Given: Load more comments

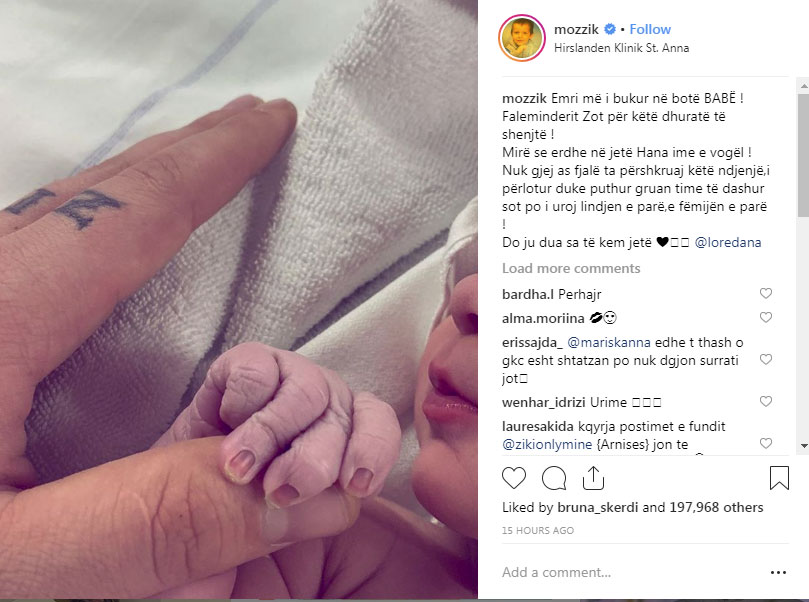Looking at the screenshot, I should click(x=571, y=268).
